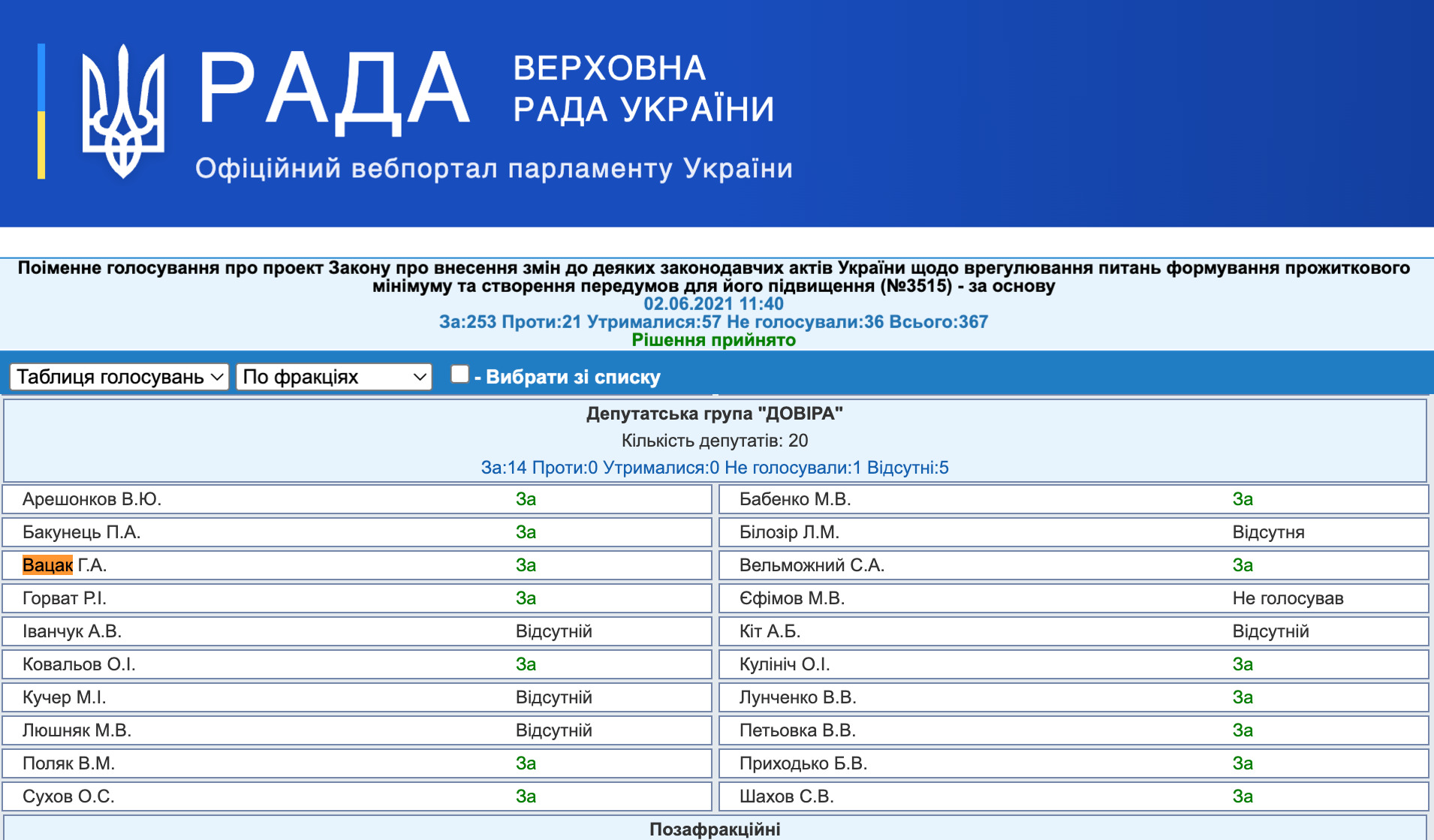
Task: Click the Рішення прийнято status text
Action: pyautogui.click(x=713, y=340)
